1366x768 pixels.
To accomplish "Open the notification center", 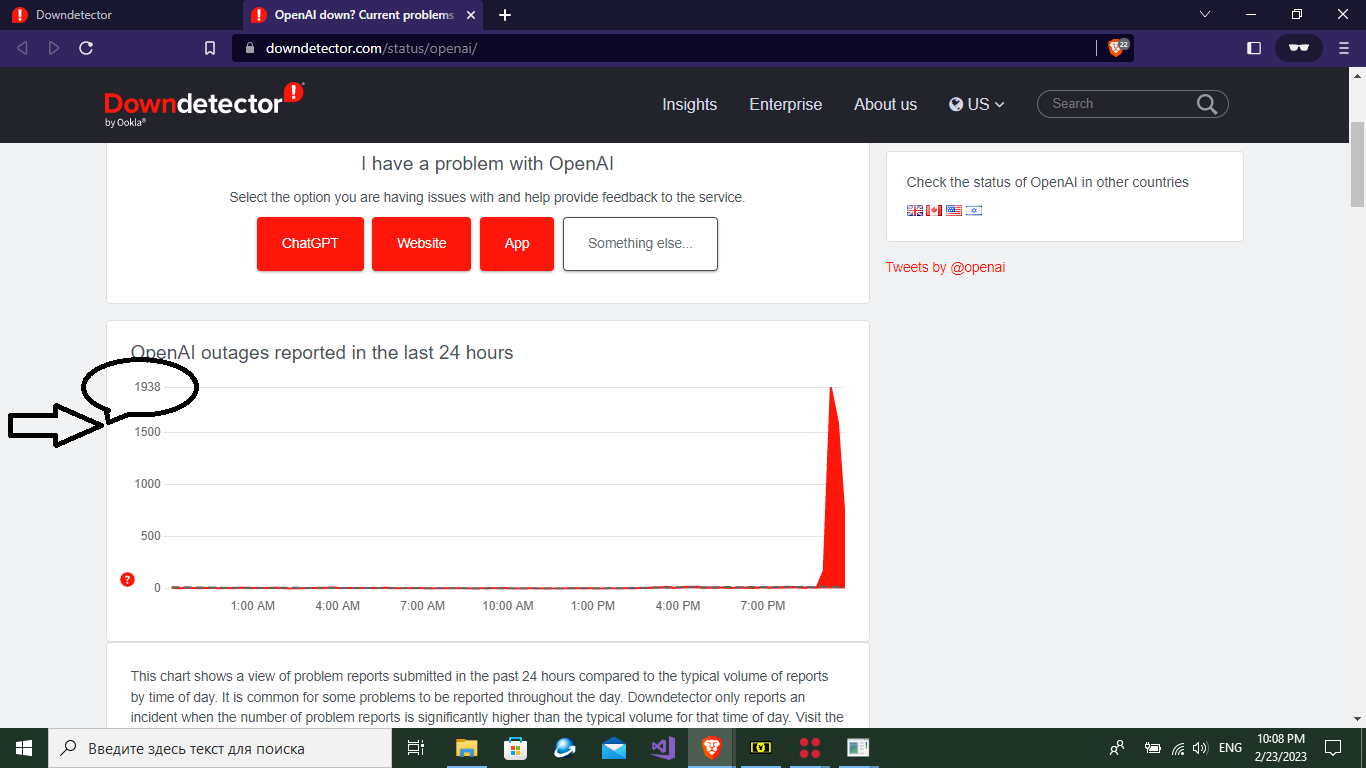I will [1332, 748].
